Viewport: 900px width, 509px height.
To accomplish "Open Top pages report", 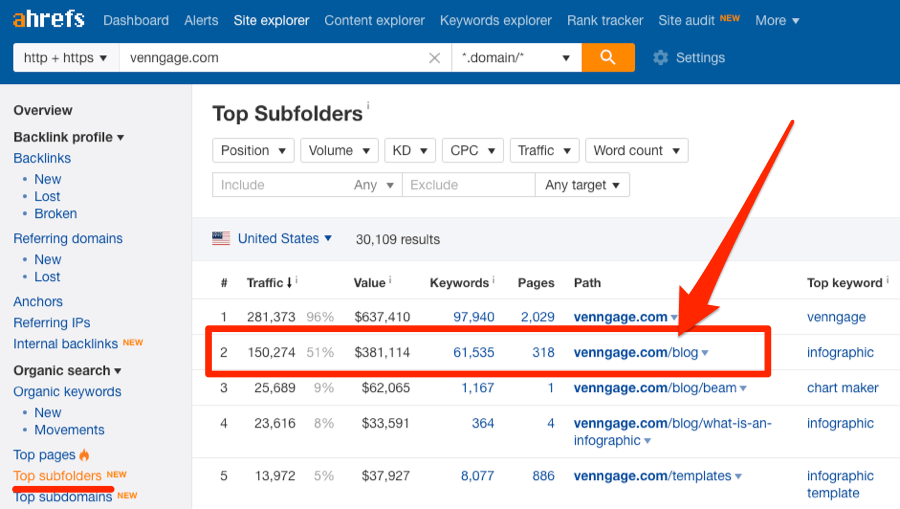I will (44, 454).
